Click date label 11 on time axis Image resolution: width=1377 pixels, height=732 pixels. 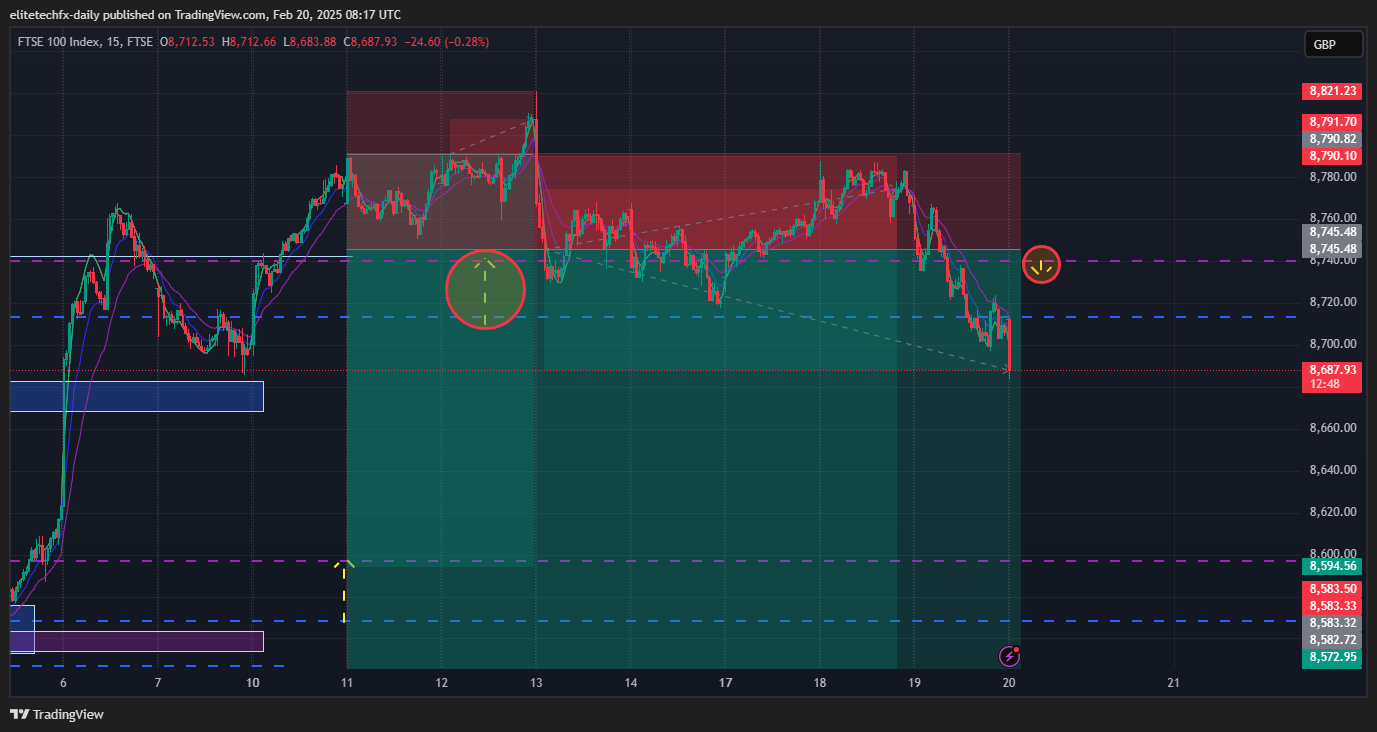pos(347,683)
